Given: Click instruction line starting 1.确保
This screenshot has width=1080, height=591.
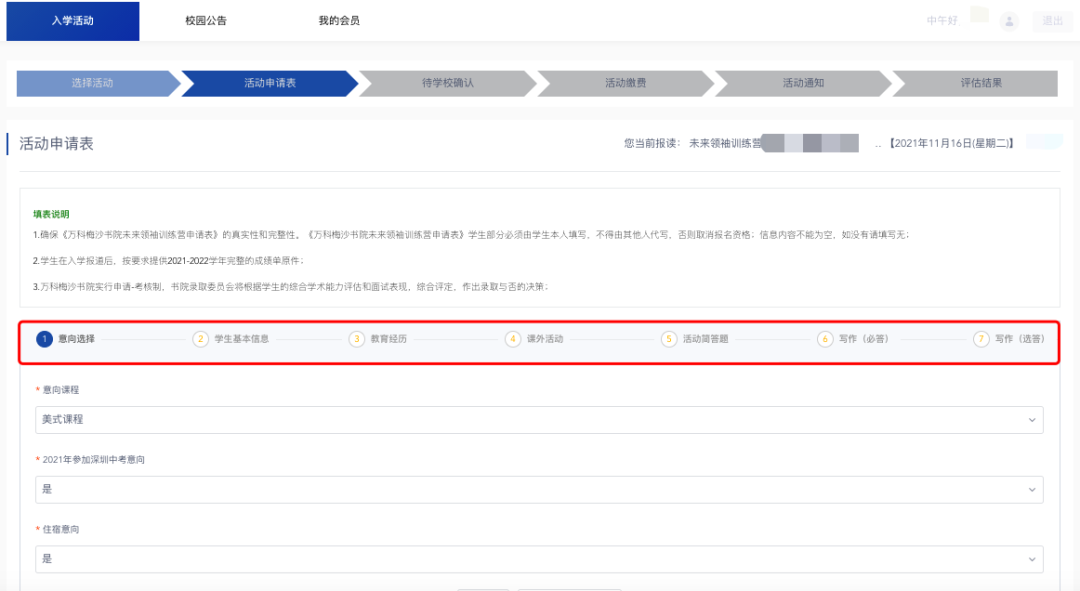Looking at the screenshot, I should tap(471, 235).
